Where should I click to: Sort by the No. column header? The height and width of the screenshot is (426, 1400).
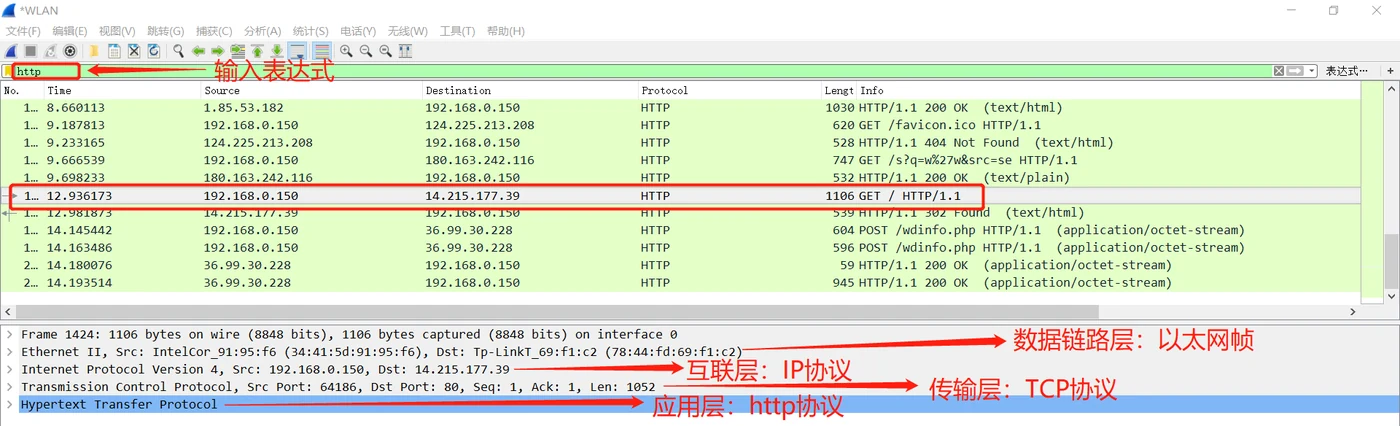22,90
